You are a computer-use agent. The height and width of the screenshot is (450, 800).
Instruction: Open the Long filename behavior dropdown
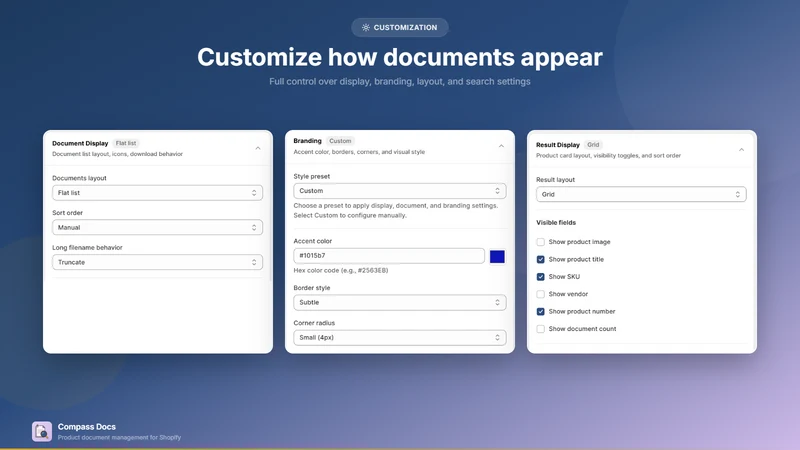[x=157, y=262]
